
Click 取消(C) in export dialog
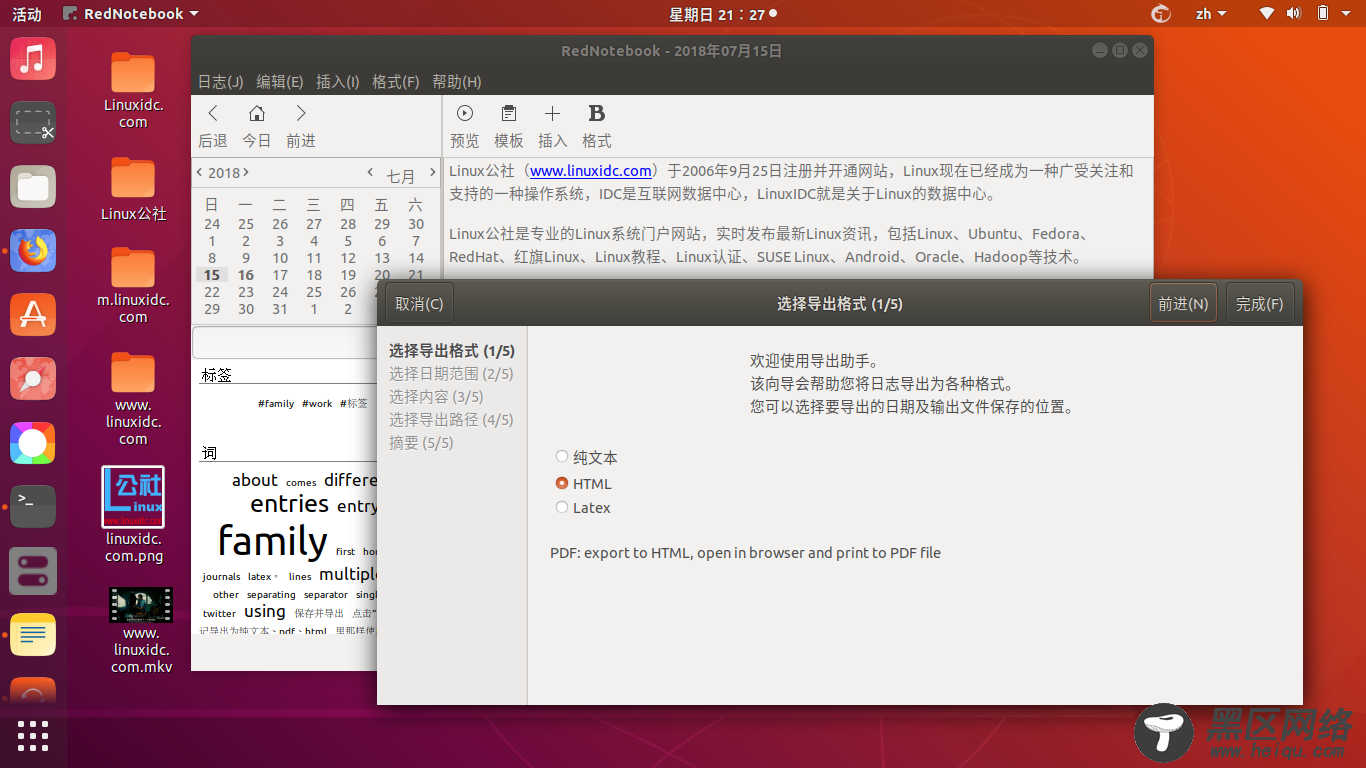[x=419, y=303]
